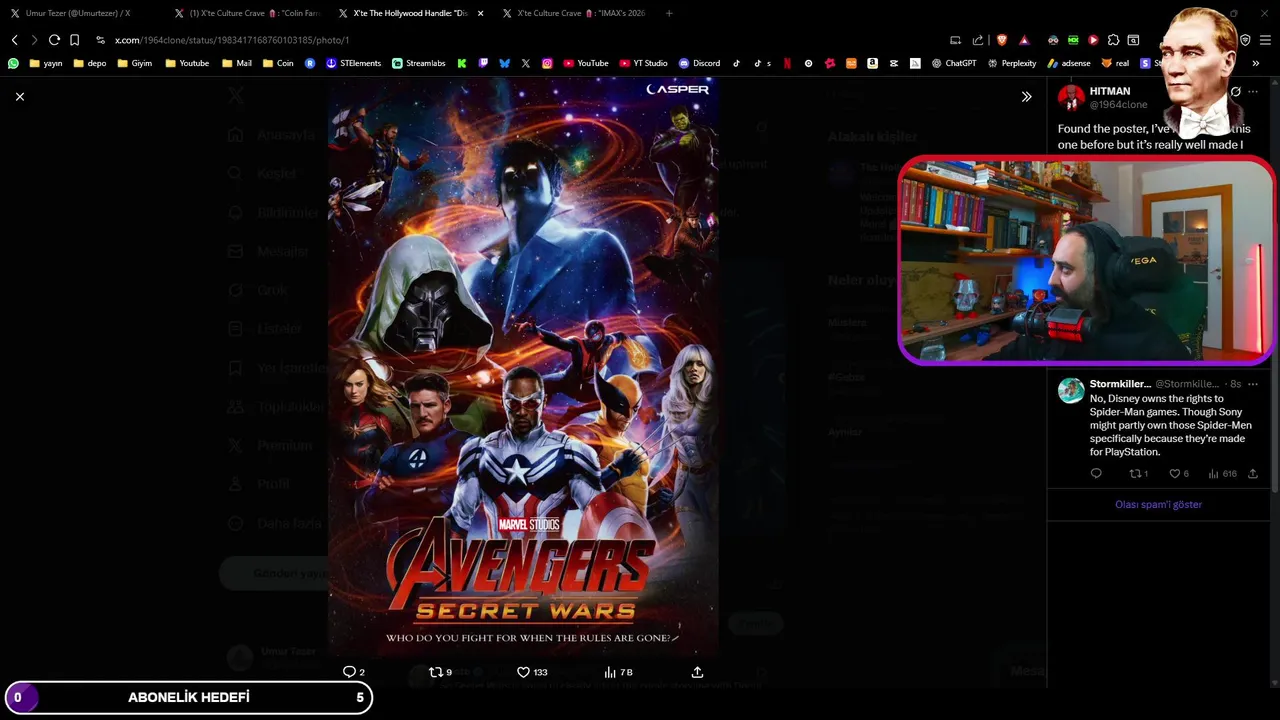Show more bookmarks with the double chevron
The image size is (1280, 720).
pos(1255,63)
